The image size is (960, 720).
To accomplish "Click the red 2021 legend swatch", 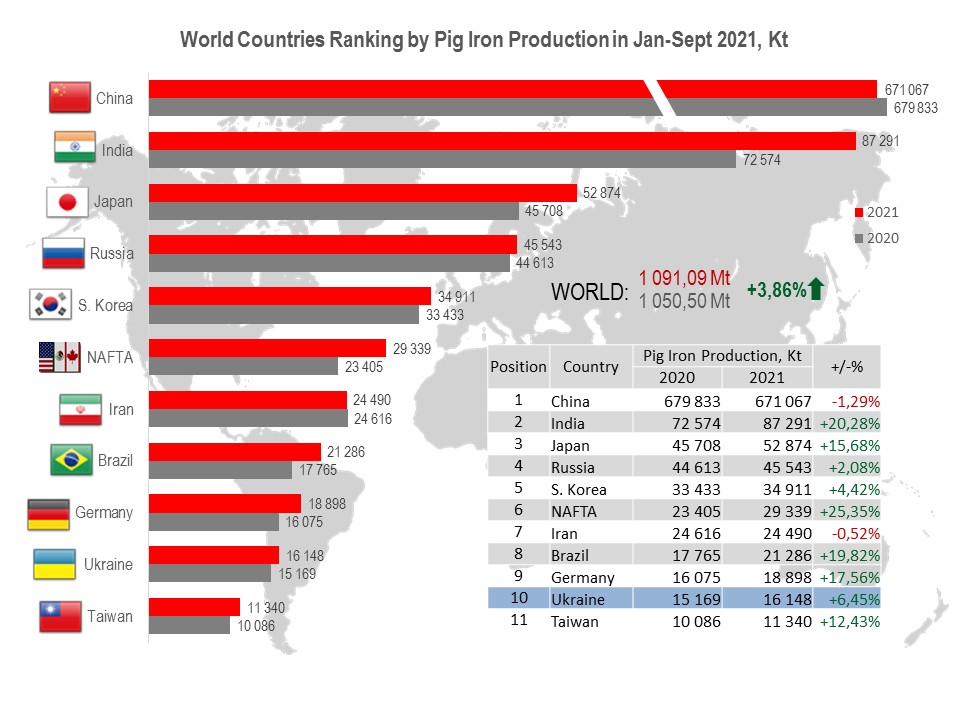I will point(859,213).
